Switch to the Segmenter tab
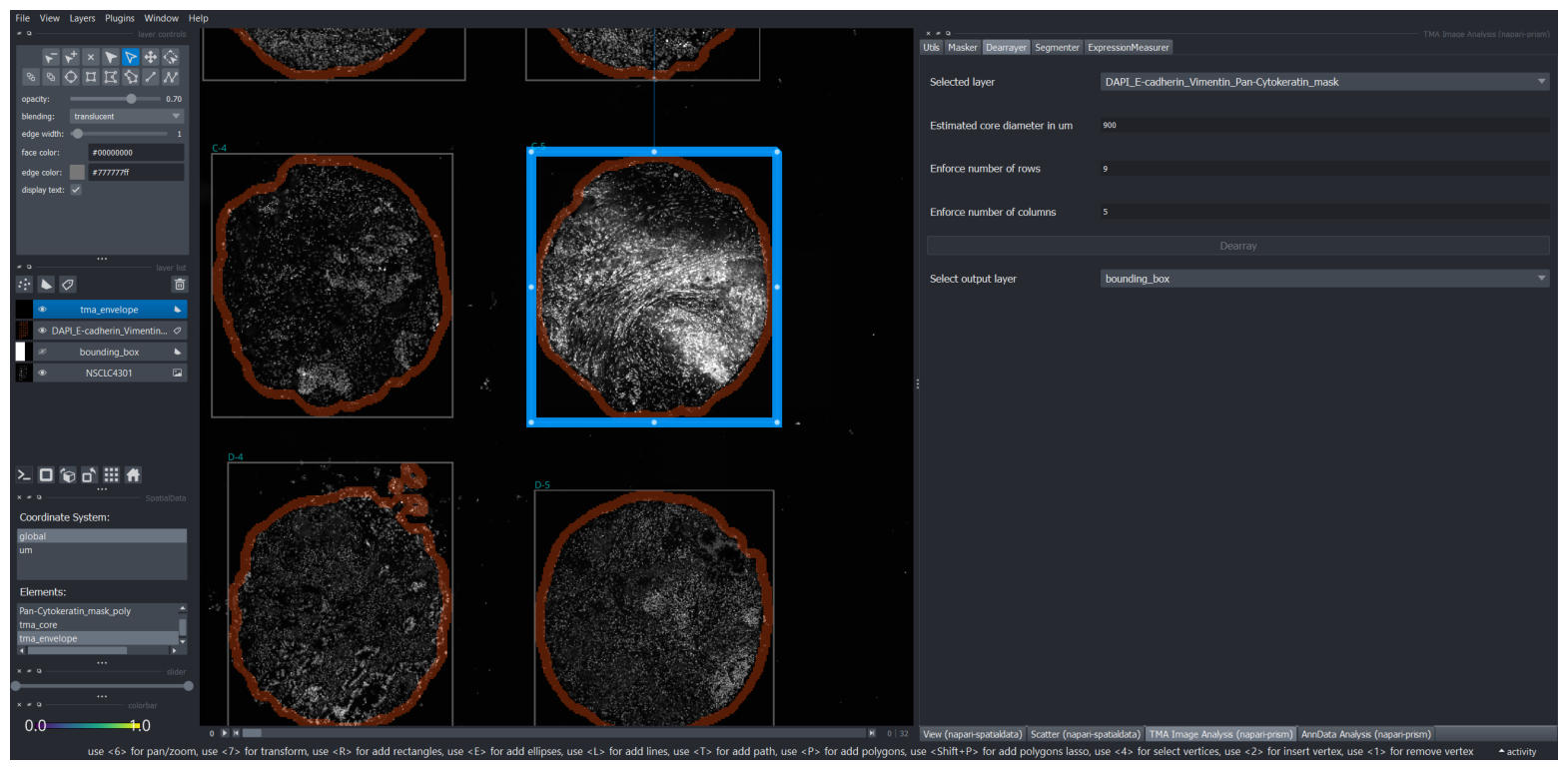This screenshot has width=1568, height=770. tap(1057, 47)
